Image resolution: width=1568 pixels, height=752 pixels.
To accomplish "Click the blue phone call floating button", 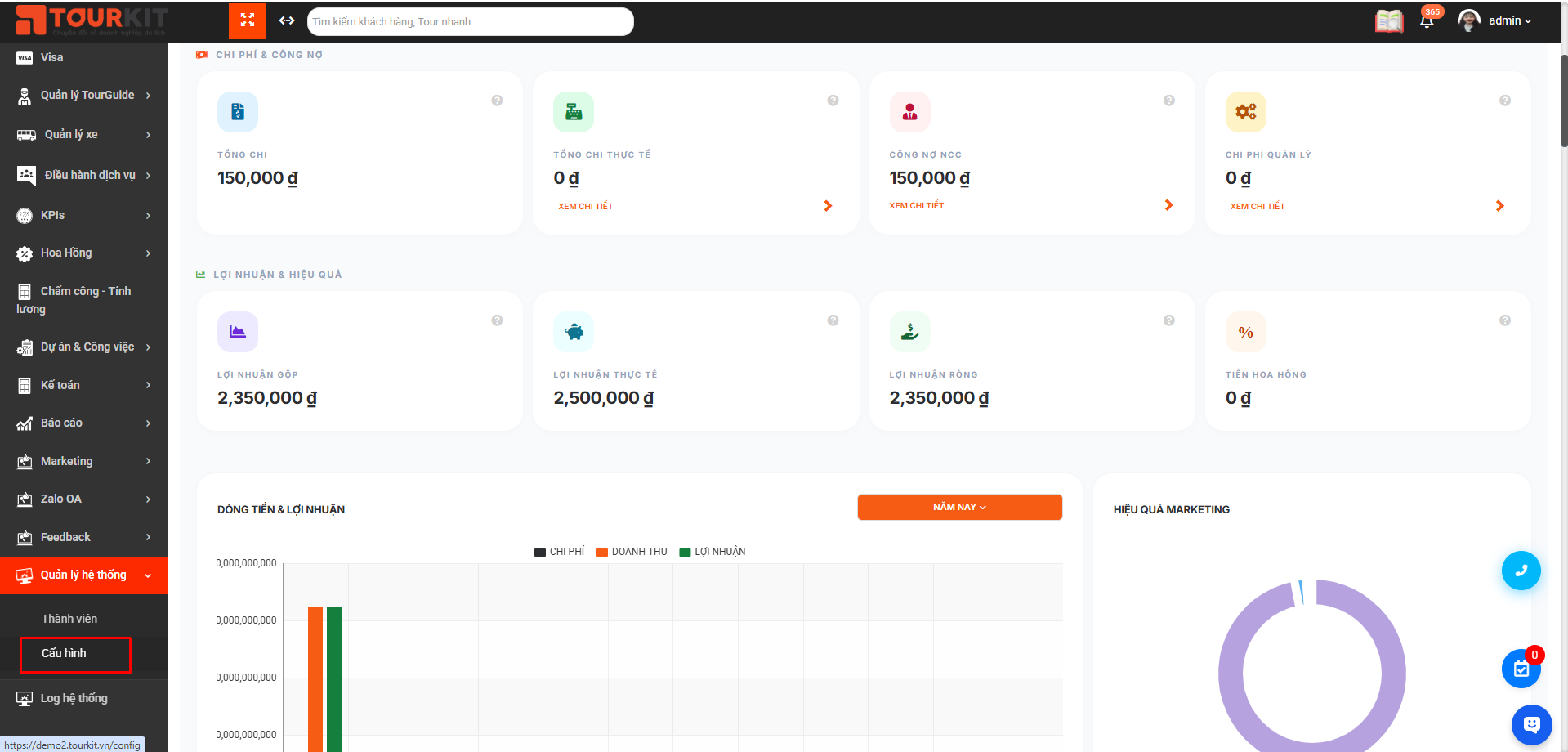I will 1521,571.
